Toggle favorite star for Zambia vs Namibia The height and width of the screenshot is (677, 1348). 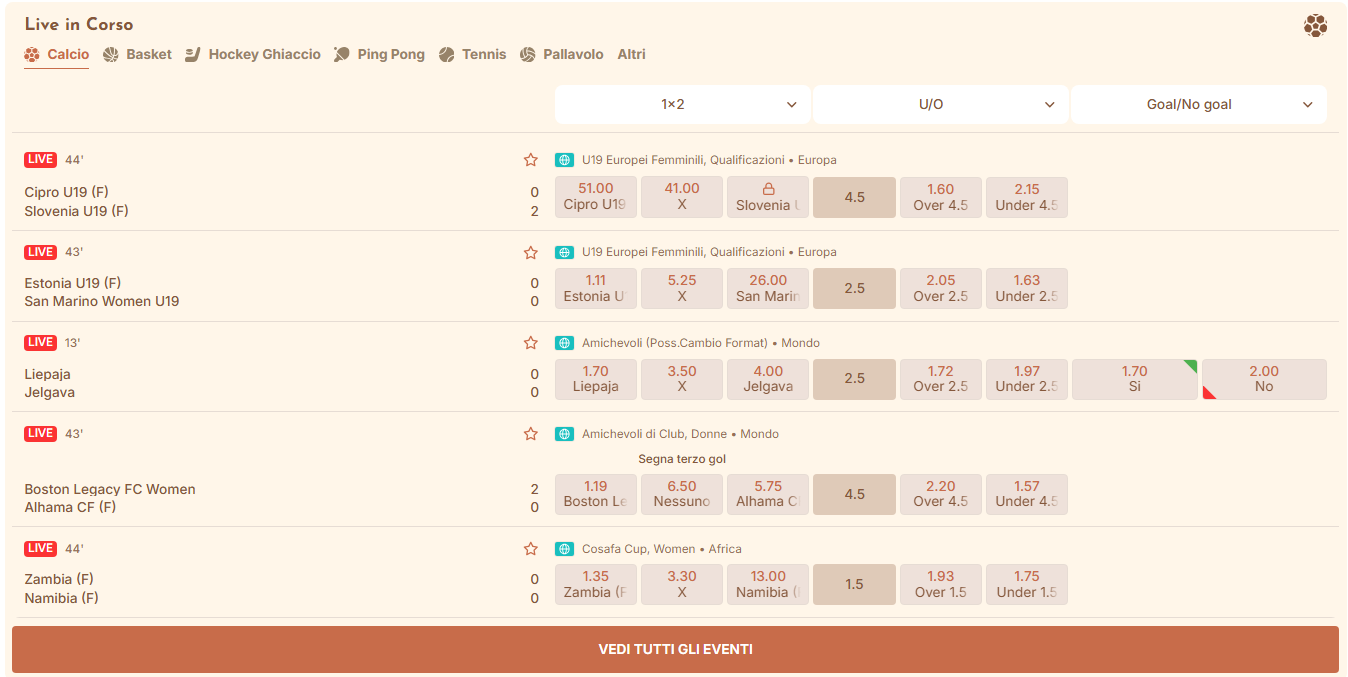coord(531,549)
